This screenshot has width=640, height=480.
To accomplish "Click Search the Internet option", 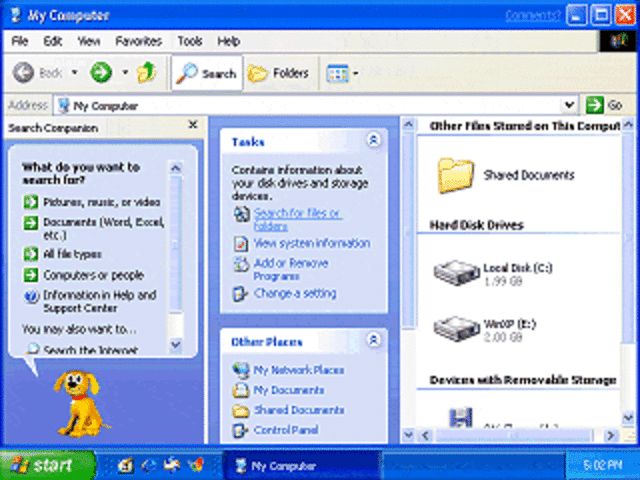I will coord(90,350).
